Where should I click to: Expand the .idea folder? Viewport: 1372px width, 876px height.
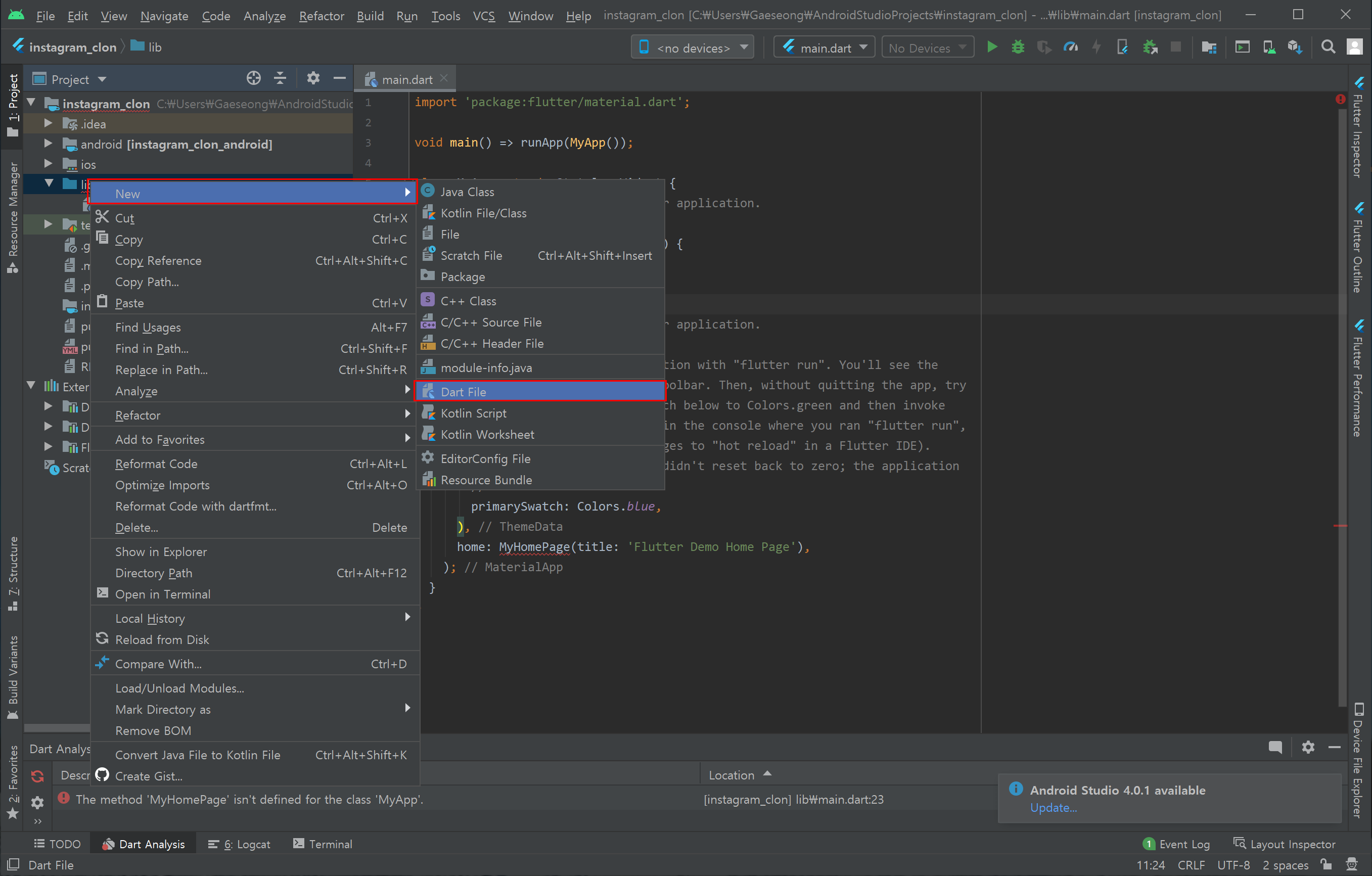tap(49, 123)
